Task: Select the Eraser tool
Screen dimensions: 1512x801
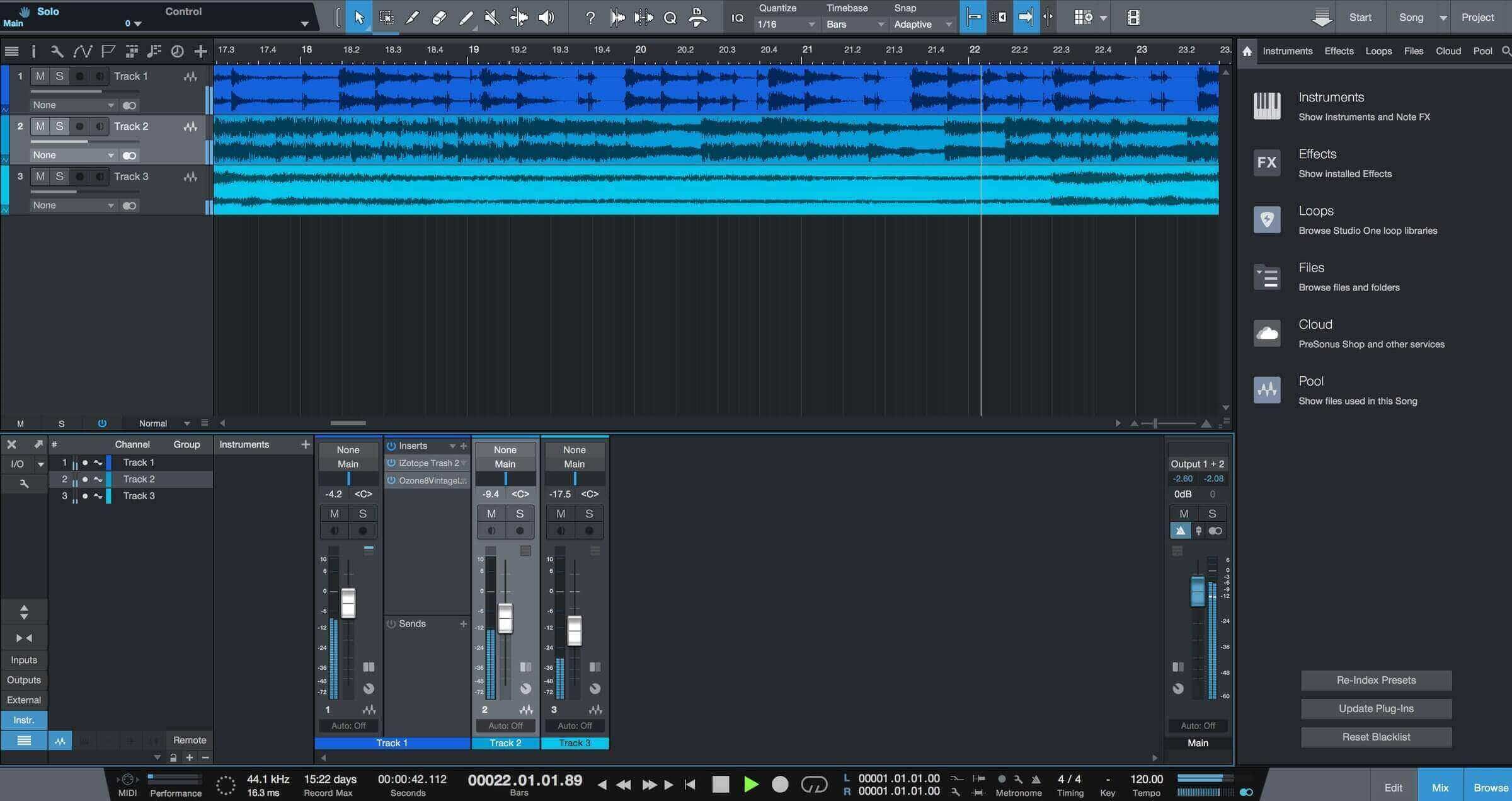Action: (x=439, y=17)
